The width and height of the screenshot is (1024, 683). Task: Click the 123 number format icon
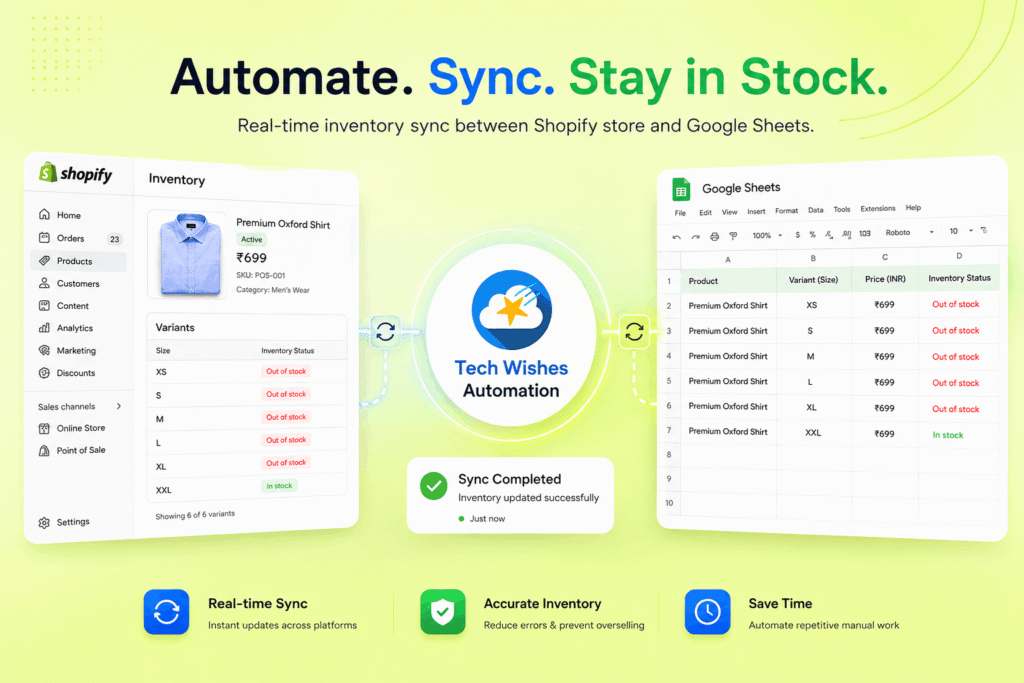click(865, 233)
